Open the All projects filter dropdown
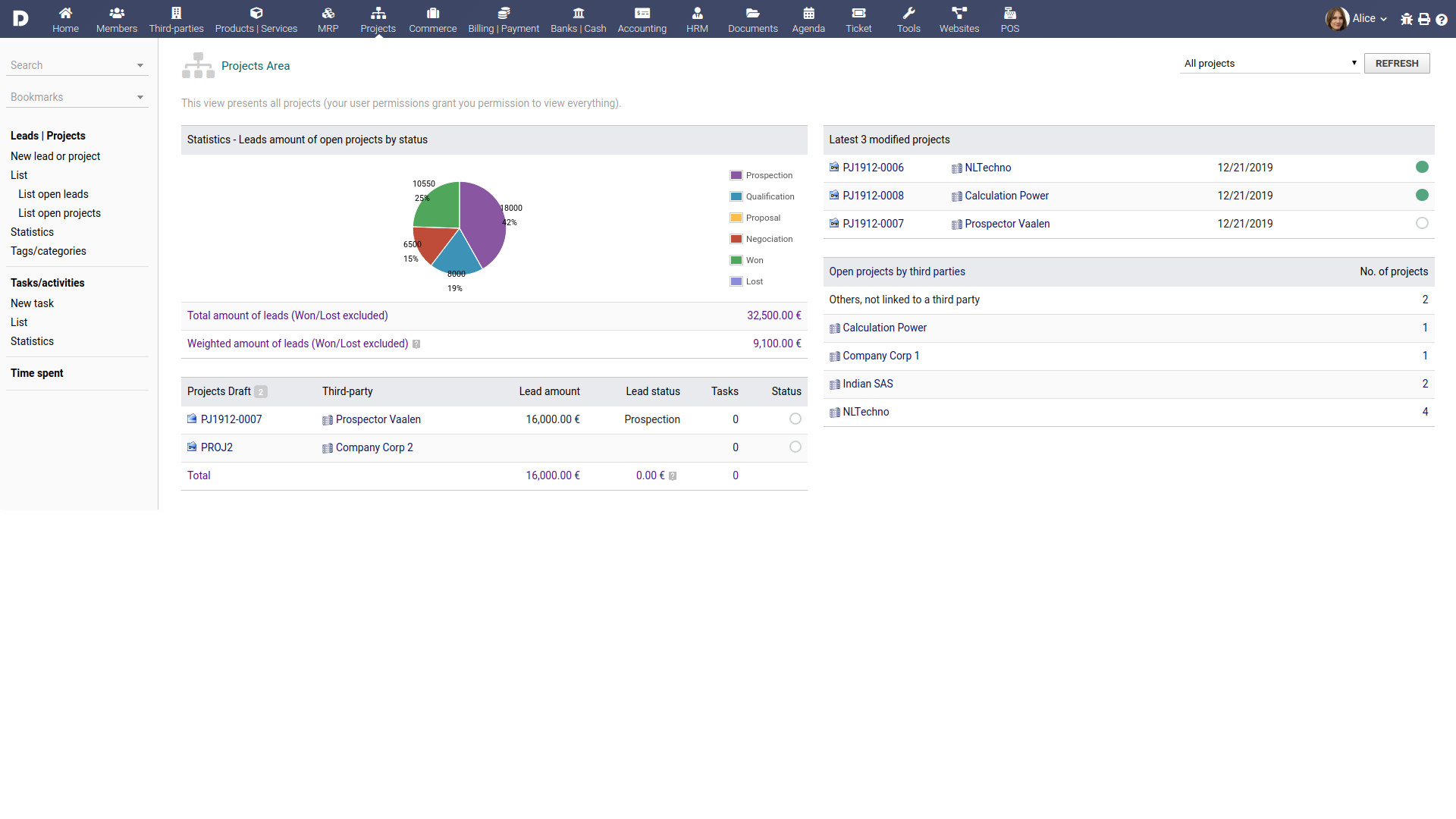Screen dimensions: 1456x819 coord(1269,64)
